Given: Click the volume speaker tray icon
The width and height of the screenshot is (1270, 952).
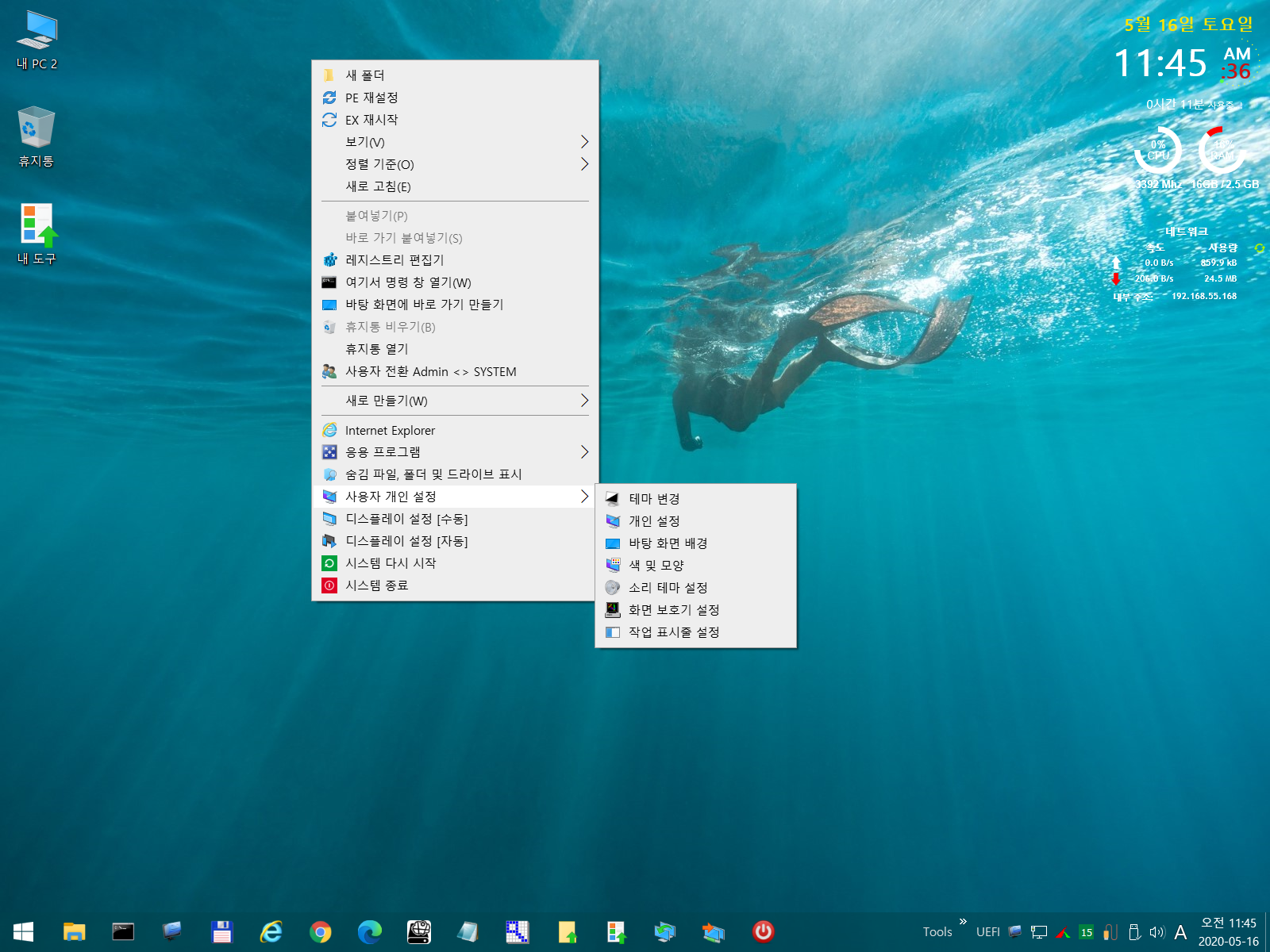Looking at the screenshot, I should click(x=1157, y=932).
